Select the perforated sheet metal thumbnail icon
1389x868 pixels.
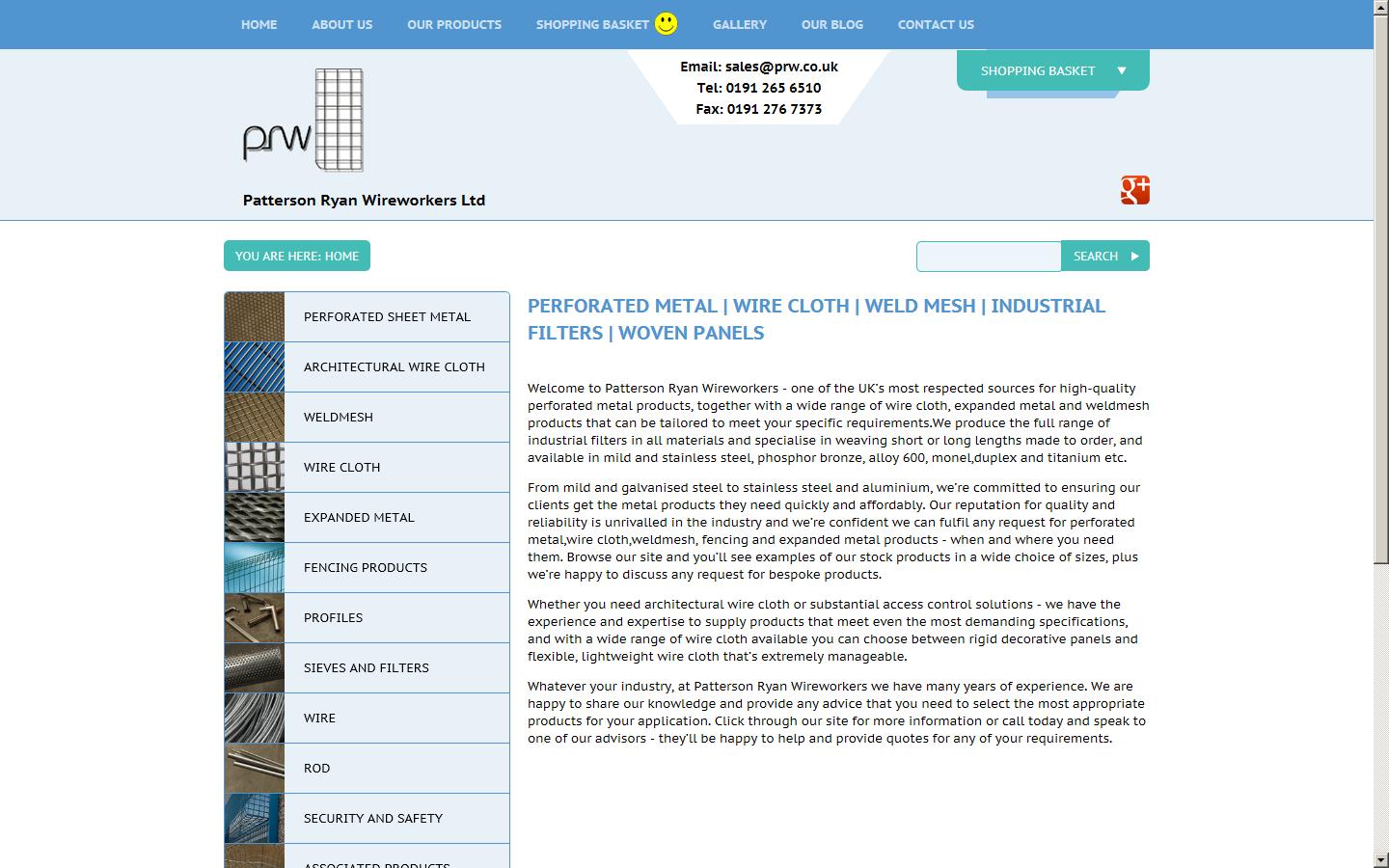[x=254, y=316]
